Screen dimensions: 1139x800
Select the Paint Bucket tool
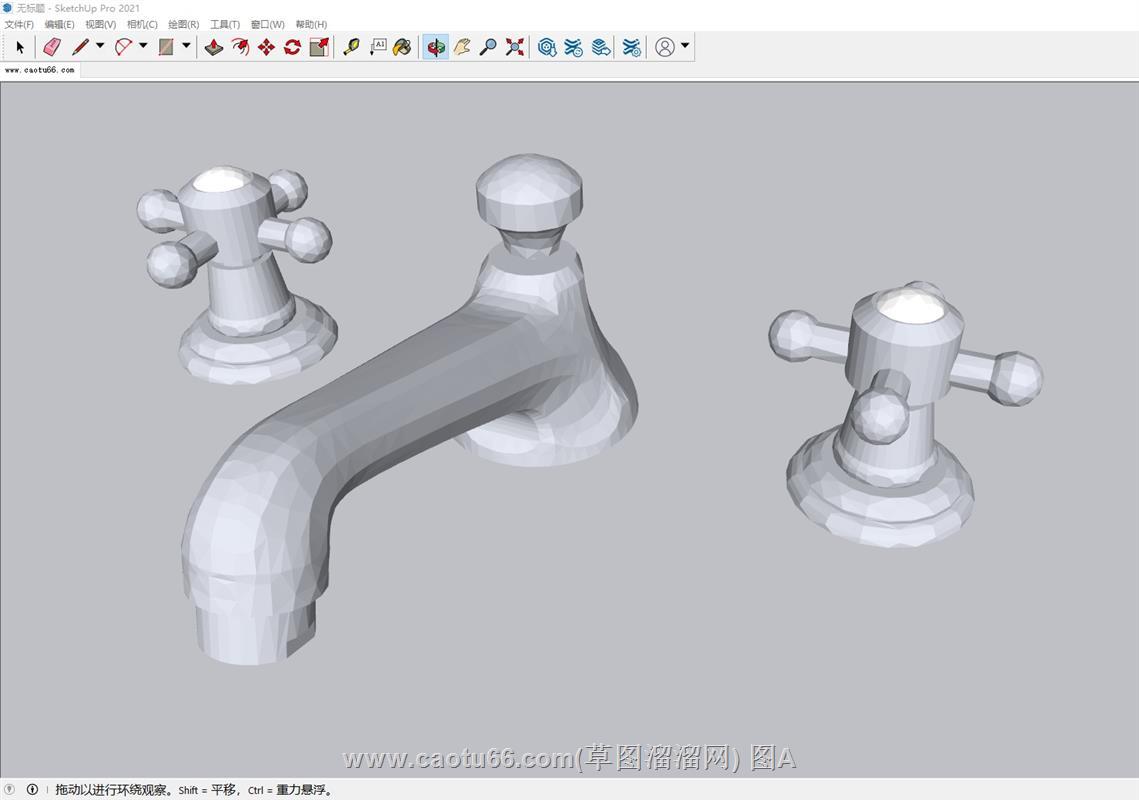(x=402, y=47)
